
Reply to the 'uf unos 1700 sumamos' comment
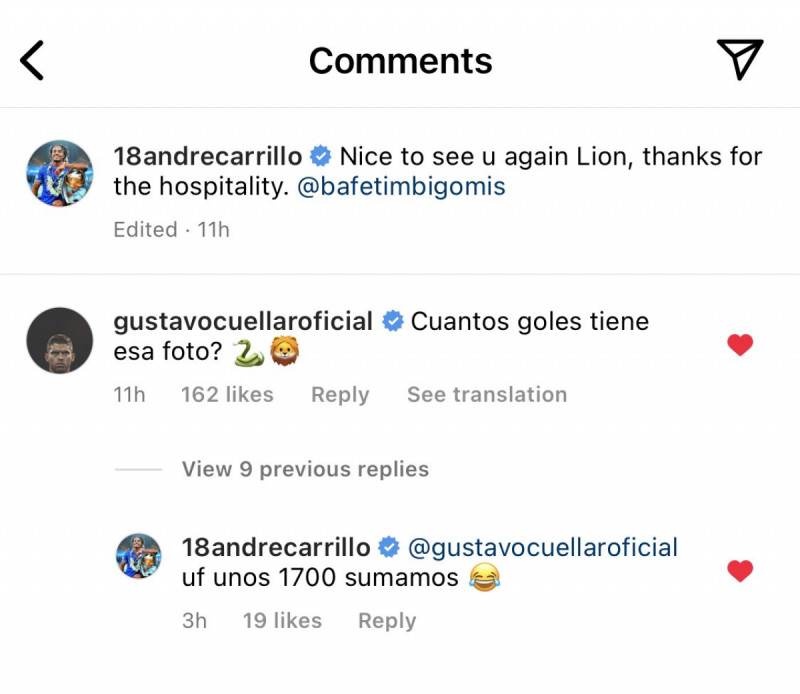point(387,621)
